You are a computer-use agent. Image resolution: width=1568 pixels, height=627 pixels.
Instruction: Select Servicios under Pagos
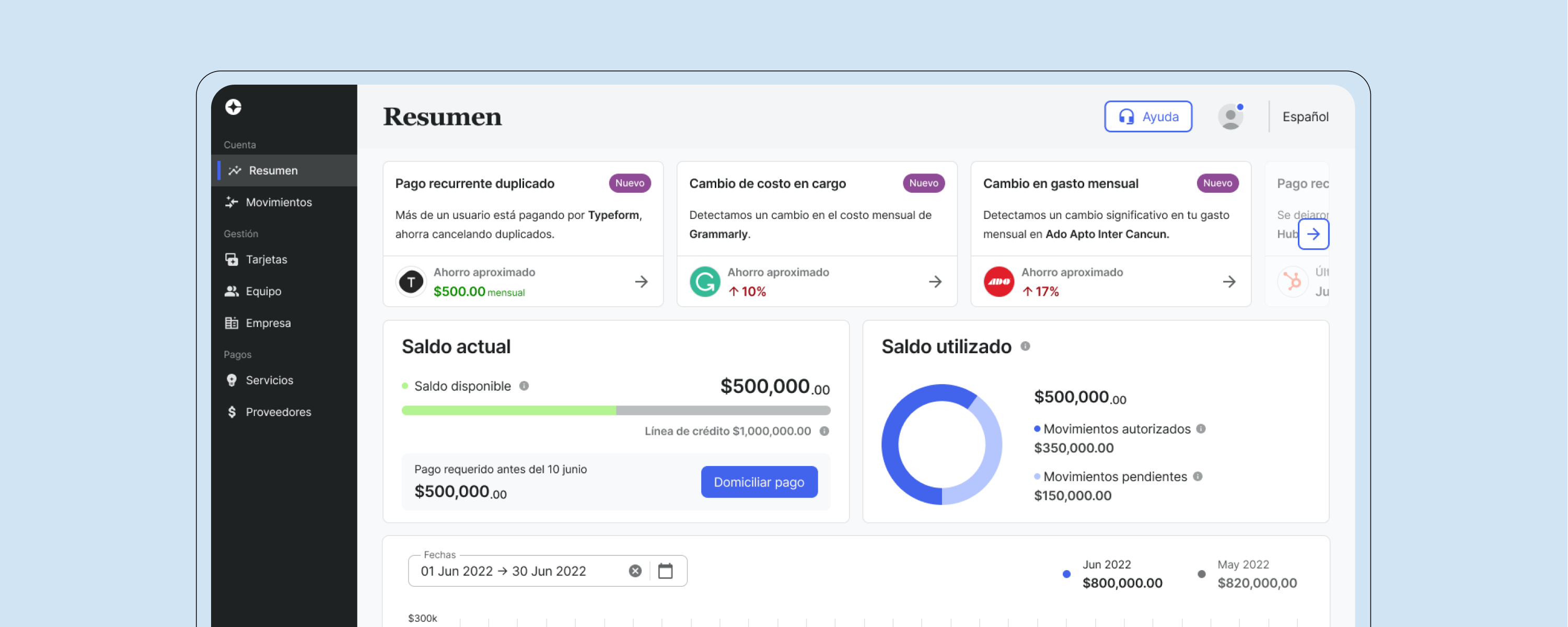pyautogui.click(x=269, y=380)
